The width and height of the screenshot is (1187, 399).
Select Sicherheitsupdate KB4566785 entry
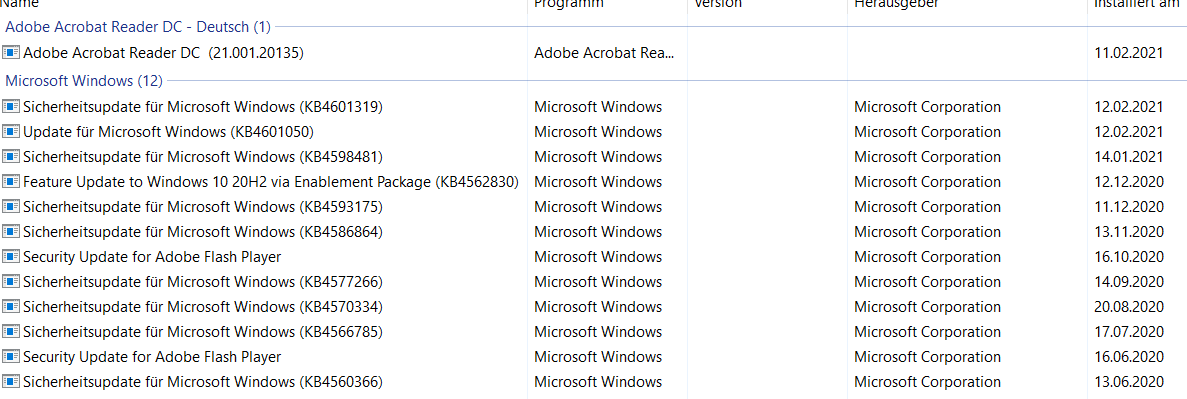[203, 332]
